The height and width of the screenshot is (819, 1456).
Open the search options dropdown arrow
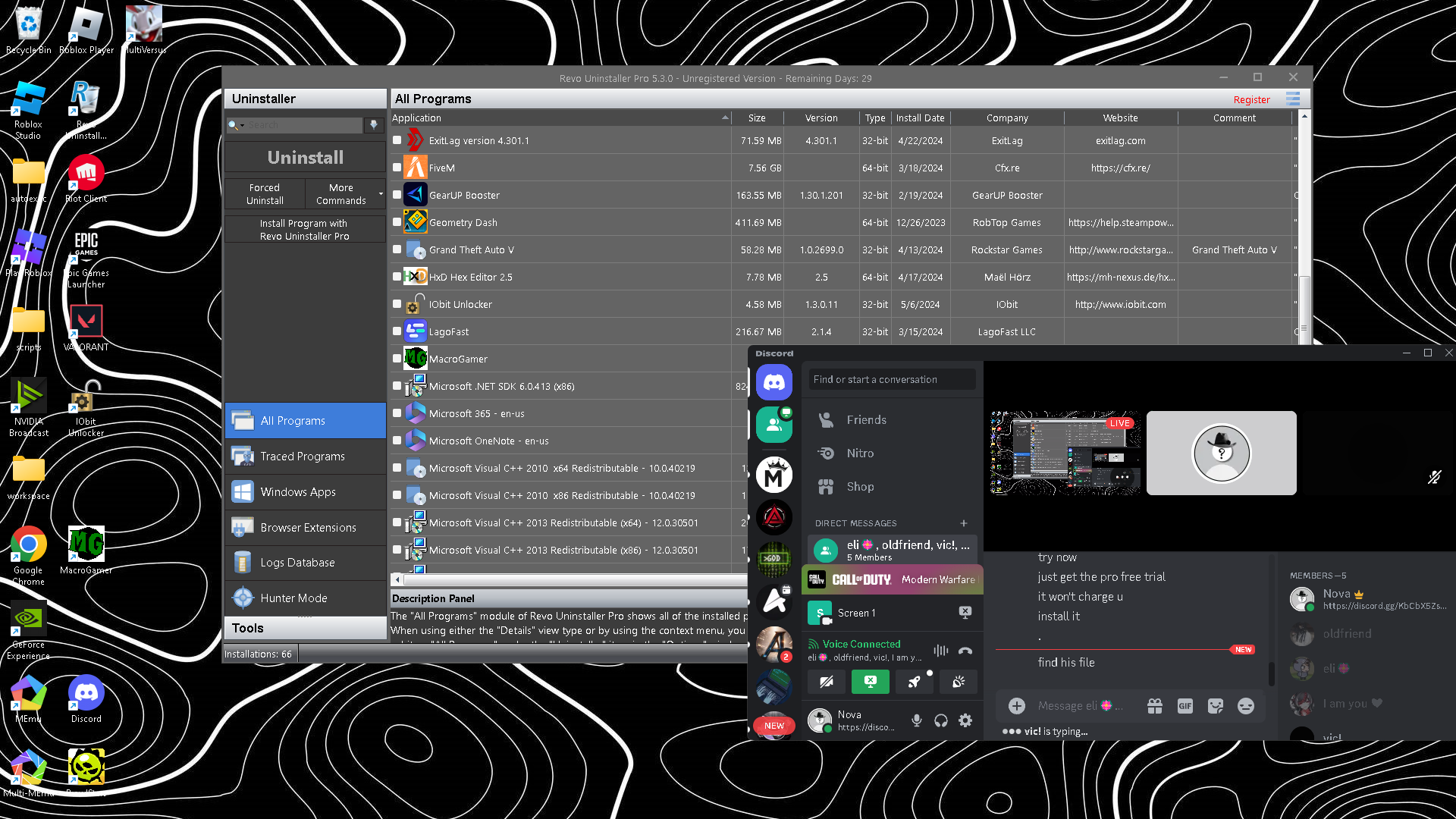pos(242,125)
